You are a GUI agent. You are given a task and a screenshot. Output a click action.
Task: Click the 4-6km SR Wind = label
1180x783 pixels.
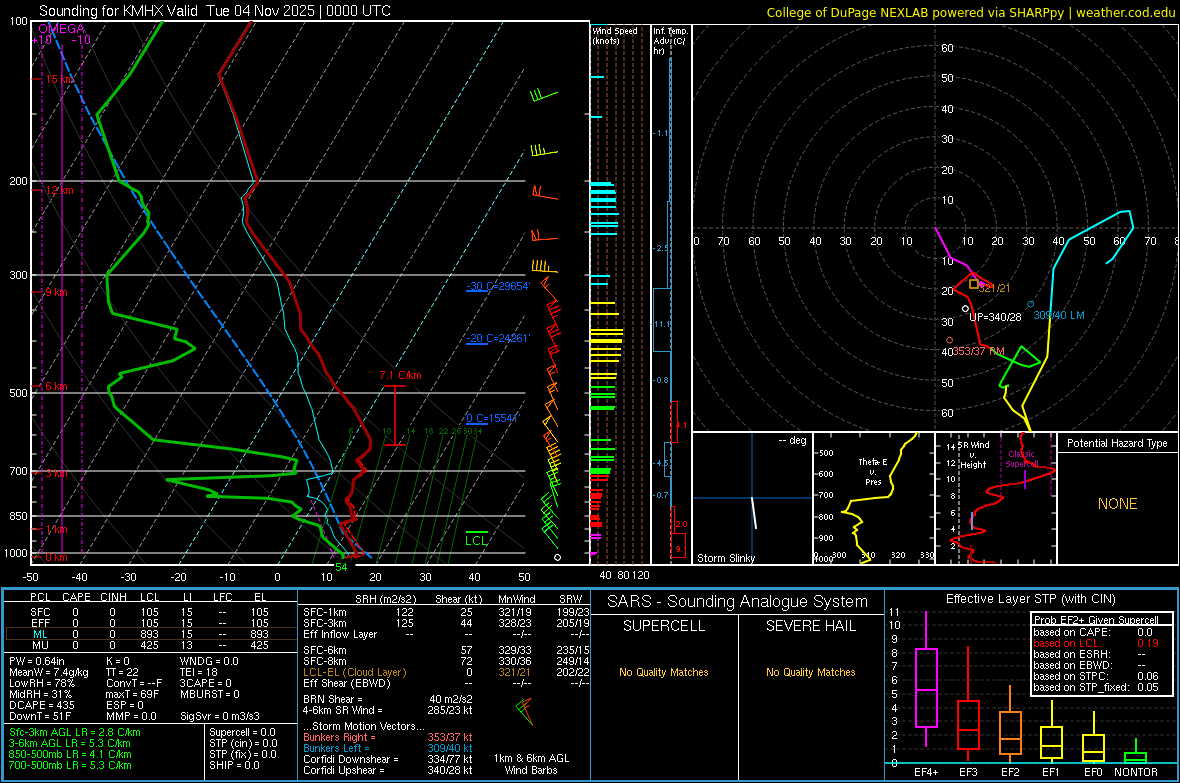[x=342, y=710]
